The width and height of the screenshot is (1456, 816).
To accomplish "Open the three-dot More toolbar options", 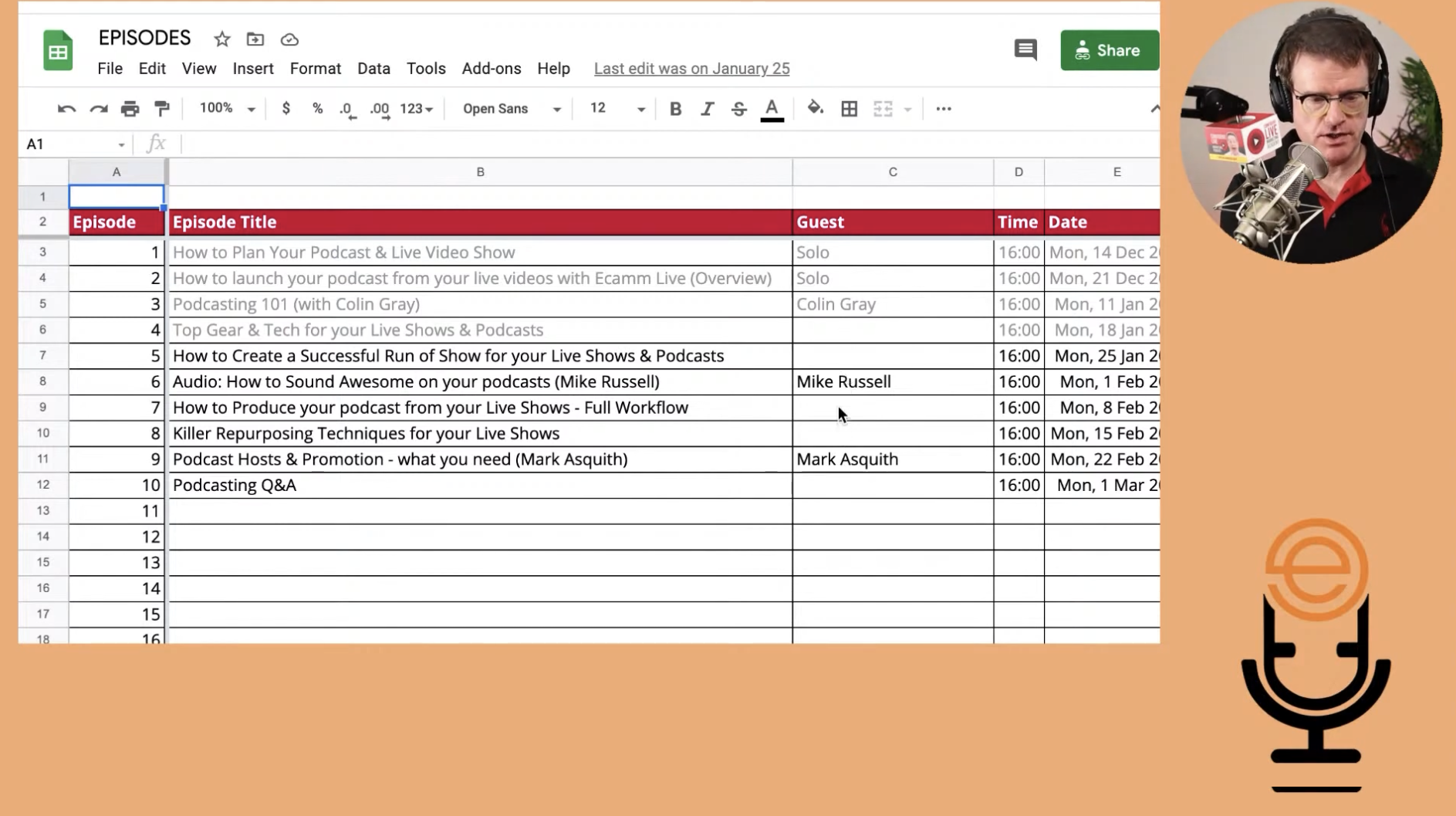I will (x=943, y=109).
